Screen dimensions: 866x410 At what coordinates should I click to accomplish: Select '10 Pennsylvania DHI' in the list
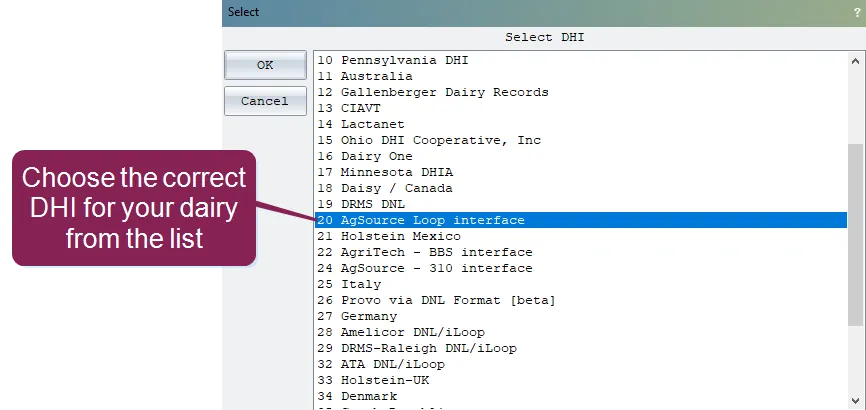pos(581,60)
